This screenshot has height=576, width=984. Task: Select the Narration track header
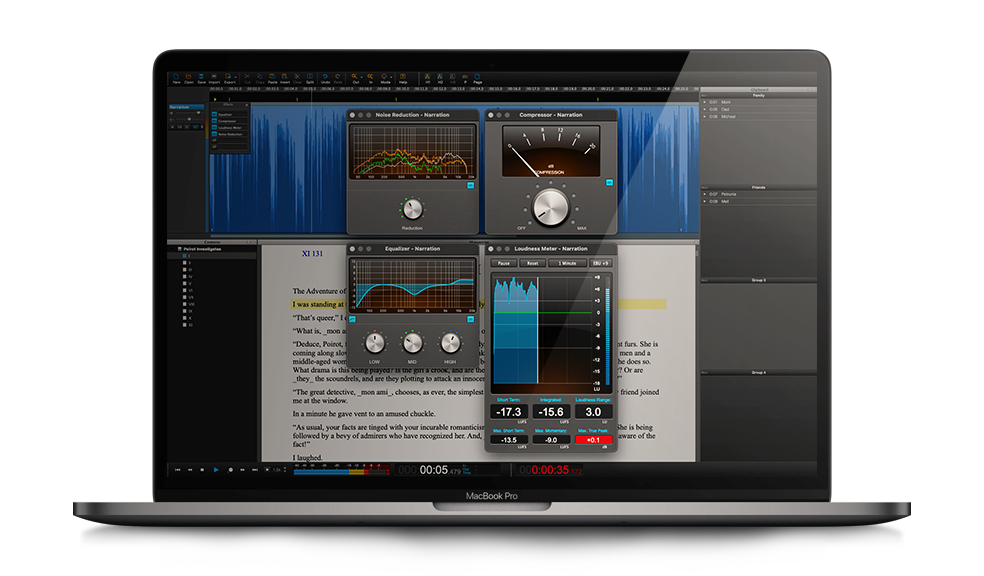click(185, 106)
